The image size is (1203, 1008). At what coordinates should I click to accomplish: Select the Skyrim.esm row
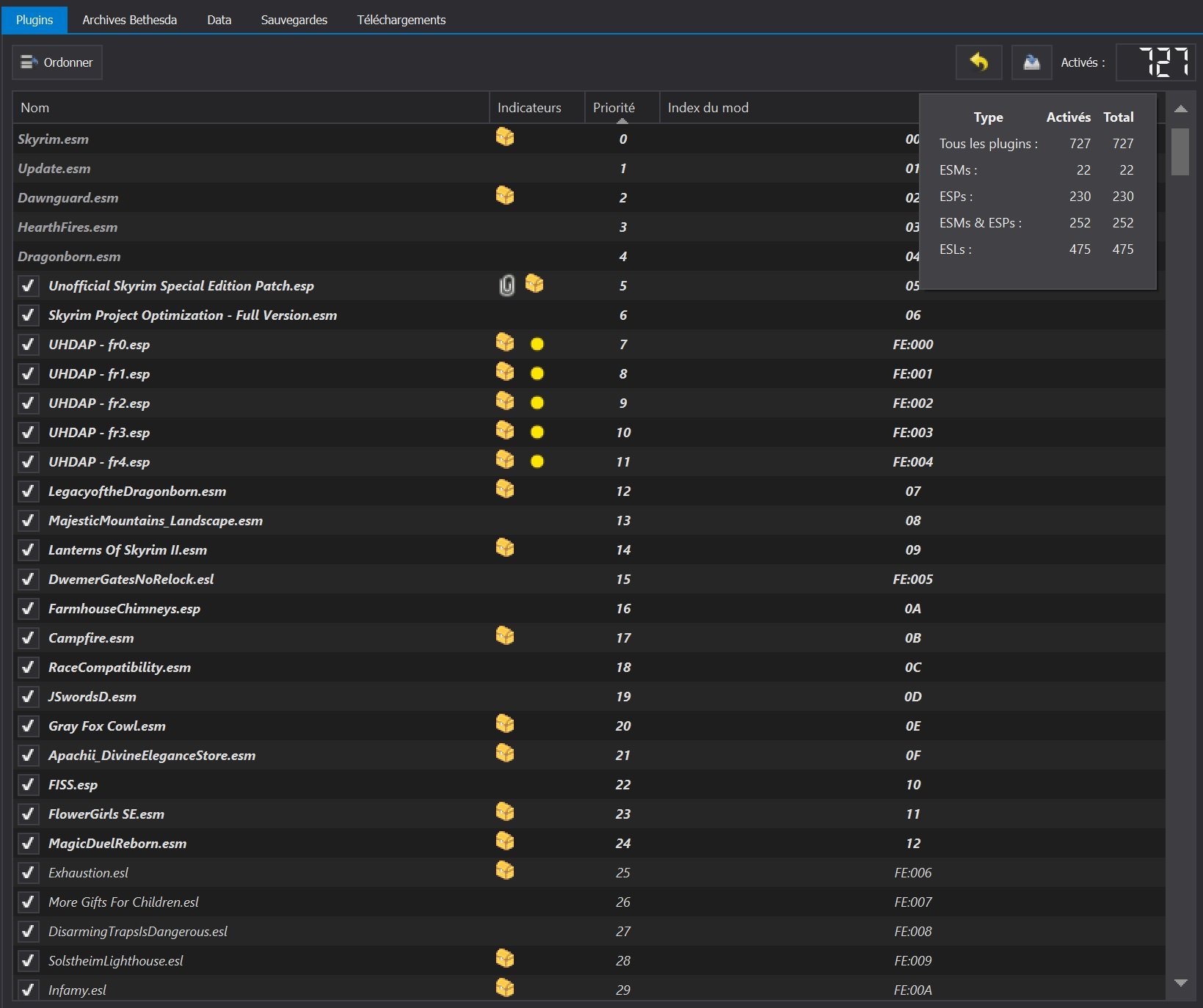click(589, 139)
